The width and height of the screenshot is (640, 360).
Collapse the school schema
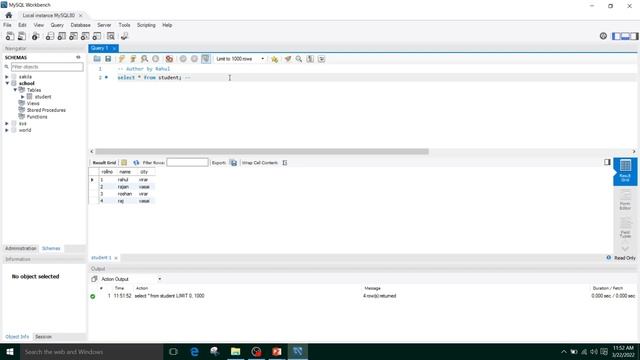(7, 83)
